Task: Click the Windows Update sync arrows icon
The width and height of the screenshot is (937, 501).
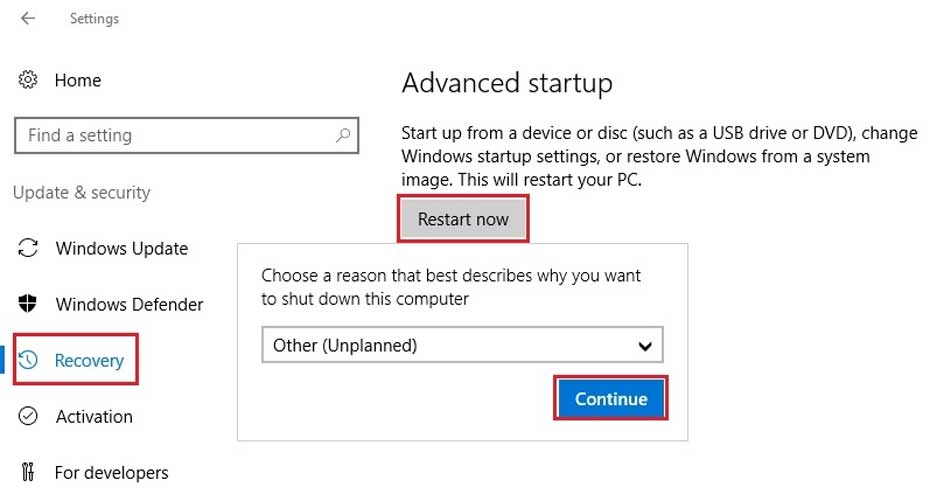Action: click(x=29, y=248)
